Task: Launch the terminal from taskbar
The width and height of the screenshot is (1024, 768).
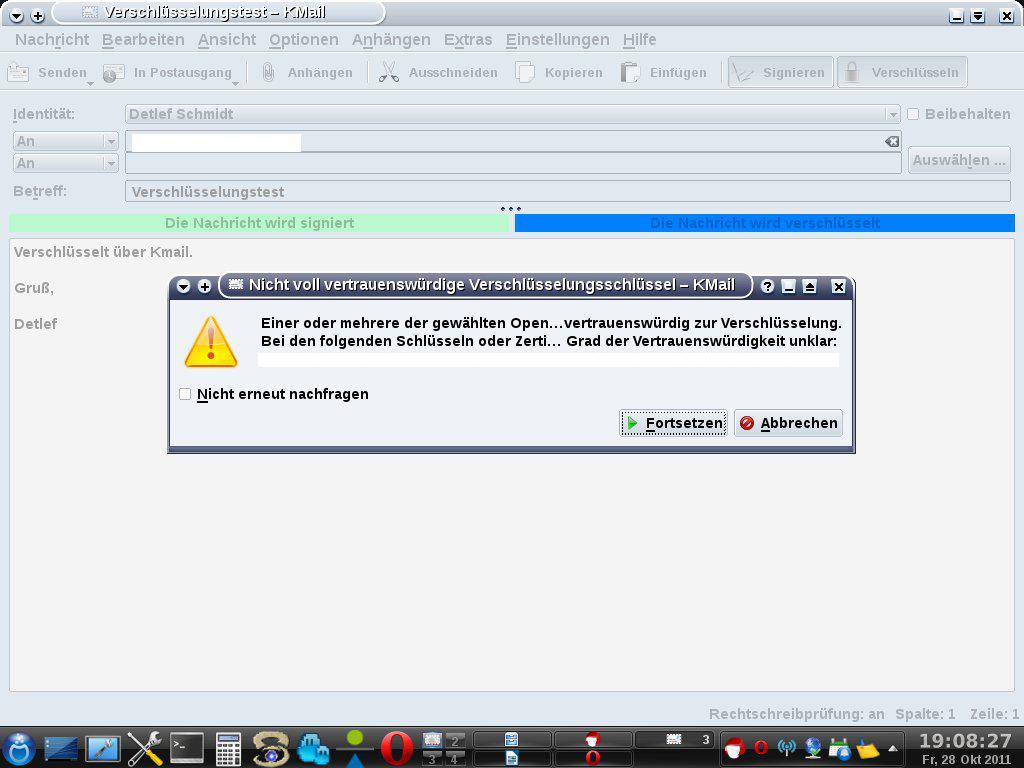Action: point(187,748)
